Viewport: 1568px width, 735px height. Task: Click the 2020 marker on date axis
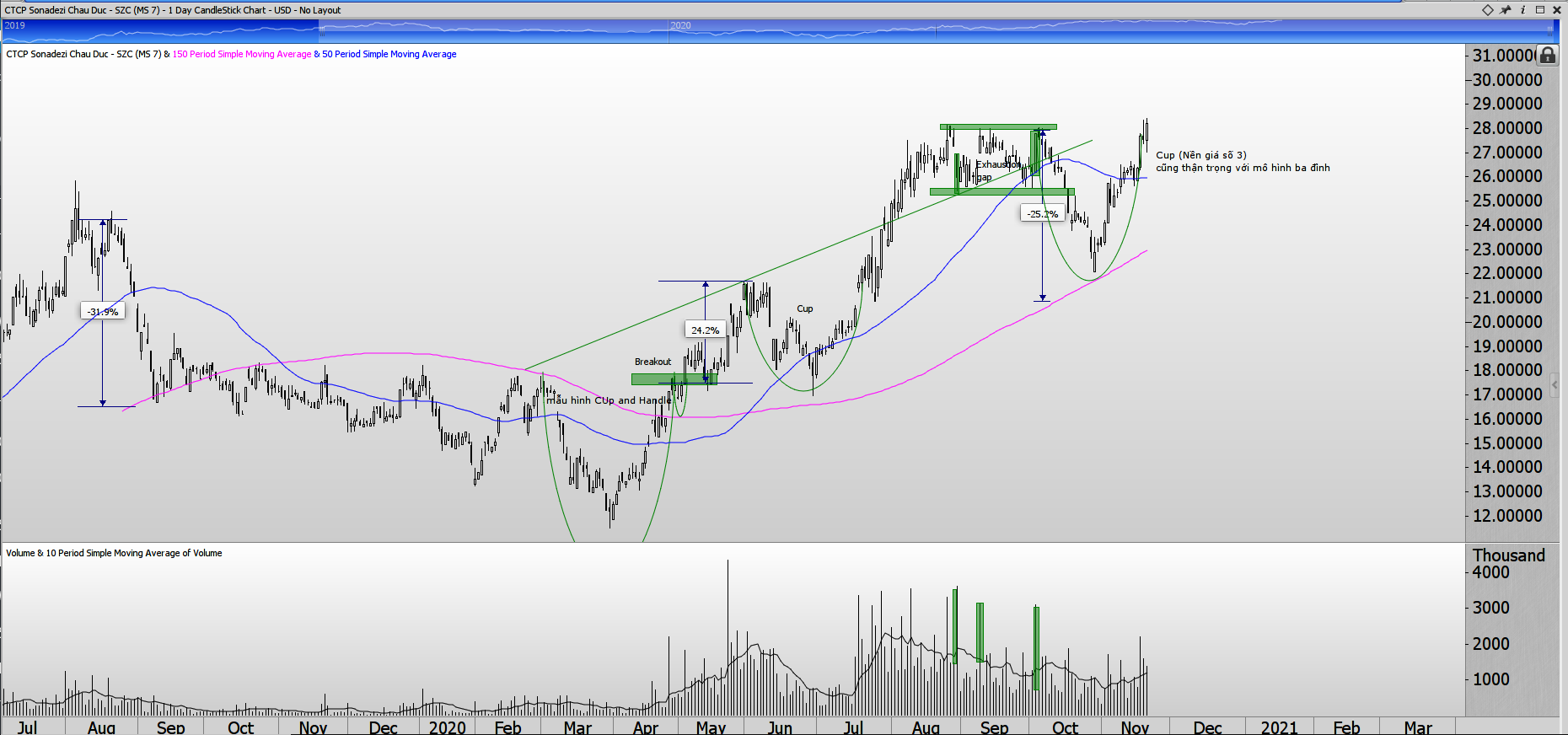[447, 727]
